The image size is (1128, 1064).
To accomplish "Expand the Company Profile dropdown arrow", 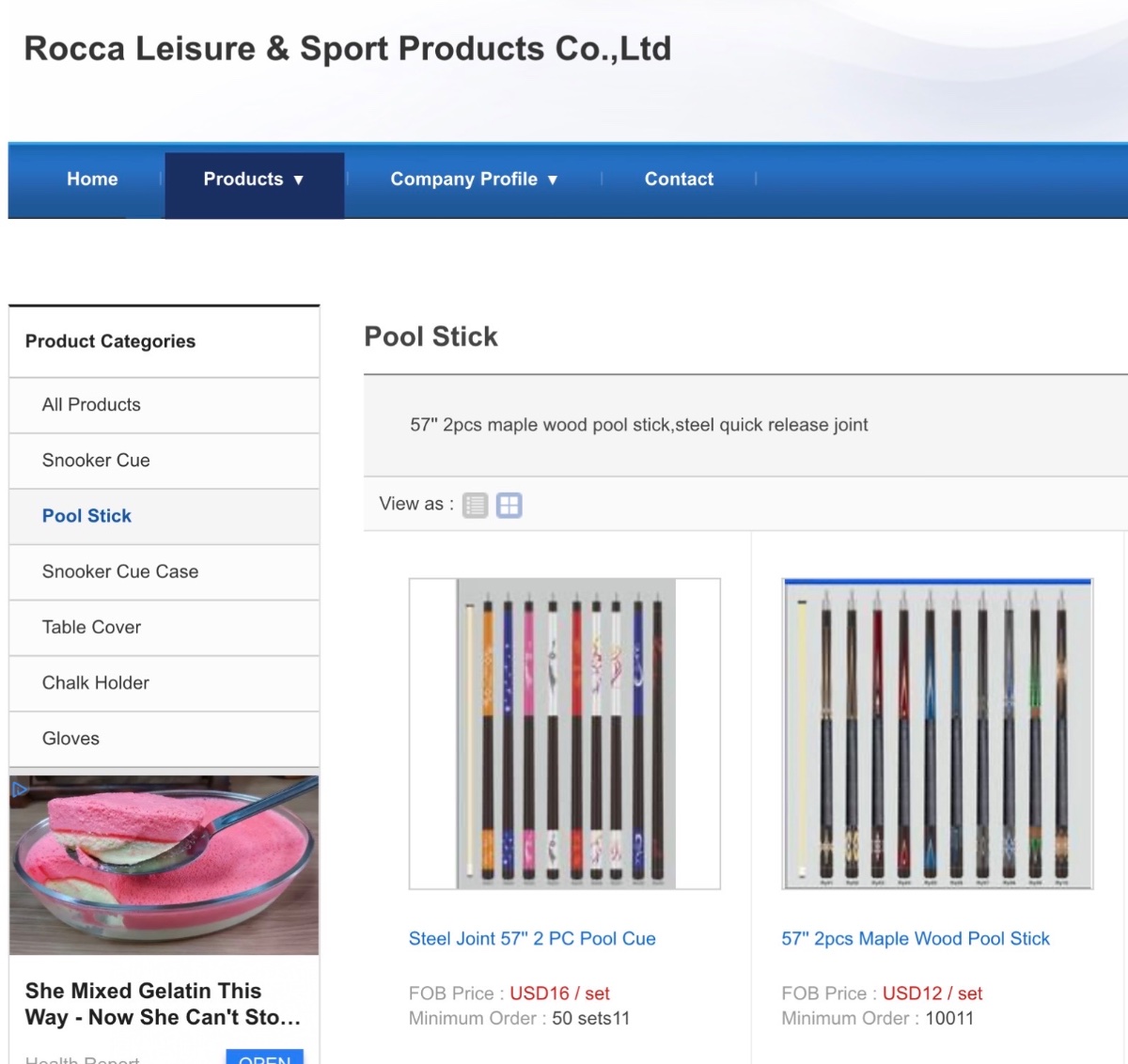I will click(553, 180).
